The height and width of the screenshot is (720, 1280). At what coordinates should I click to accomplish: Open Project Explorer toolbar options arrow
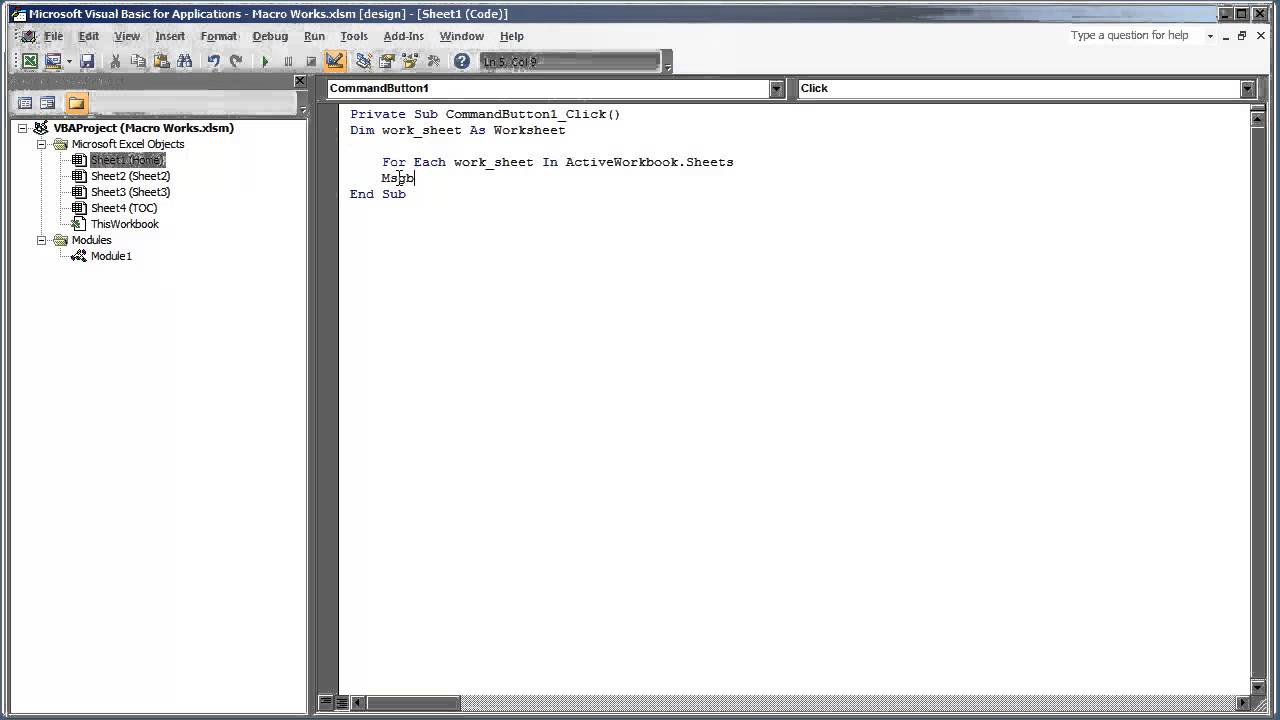click(303, 104)
